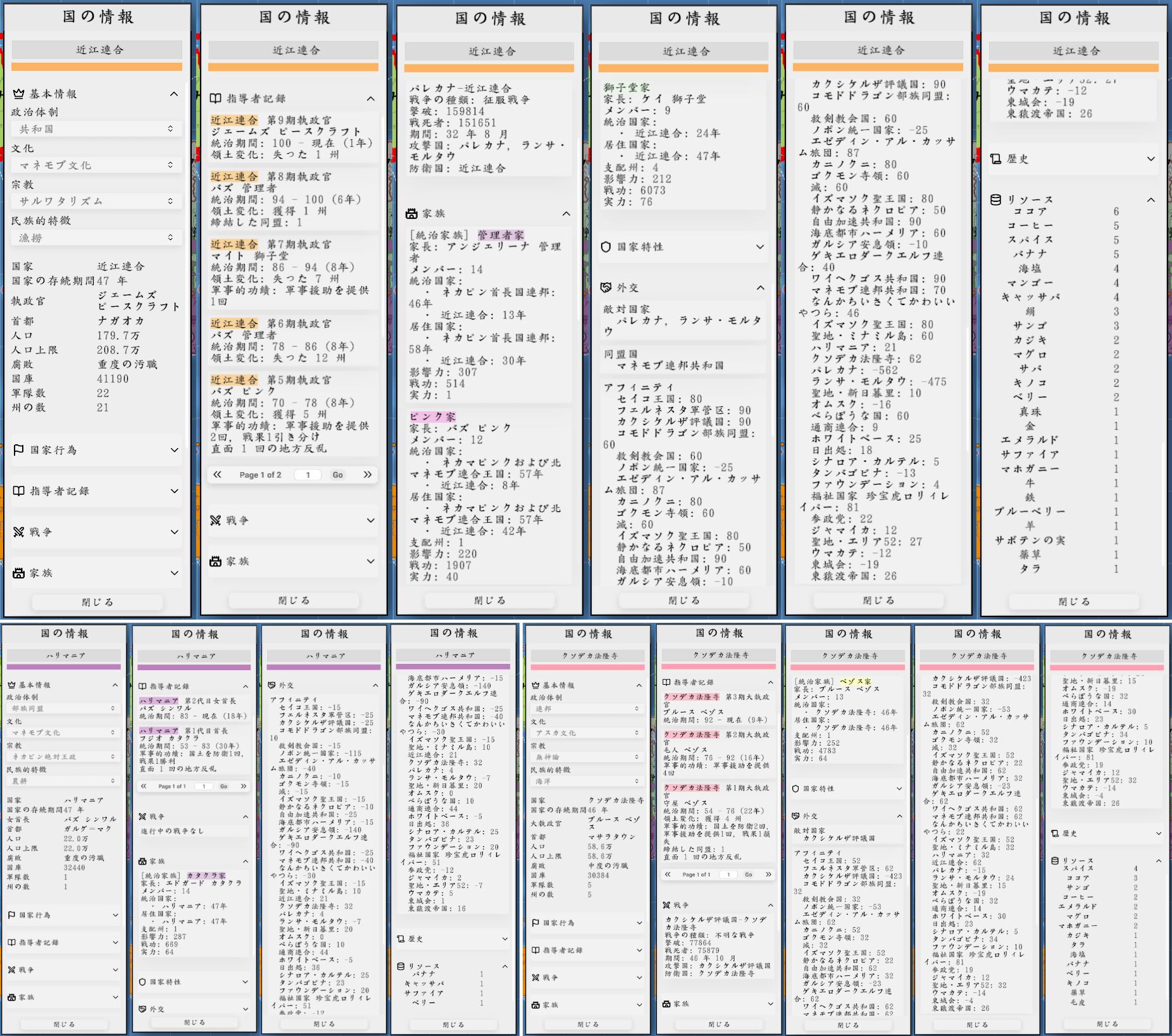Click the リソース database icon for クゾデカ法隆寺
Image resolution: width=1172 pixels, height=1036 pixels.
pyautogui.click(x=1054, y=861)
